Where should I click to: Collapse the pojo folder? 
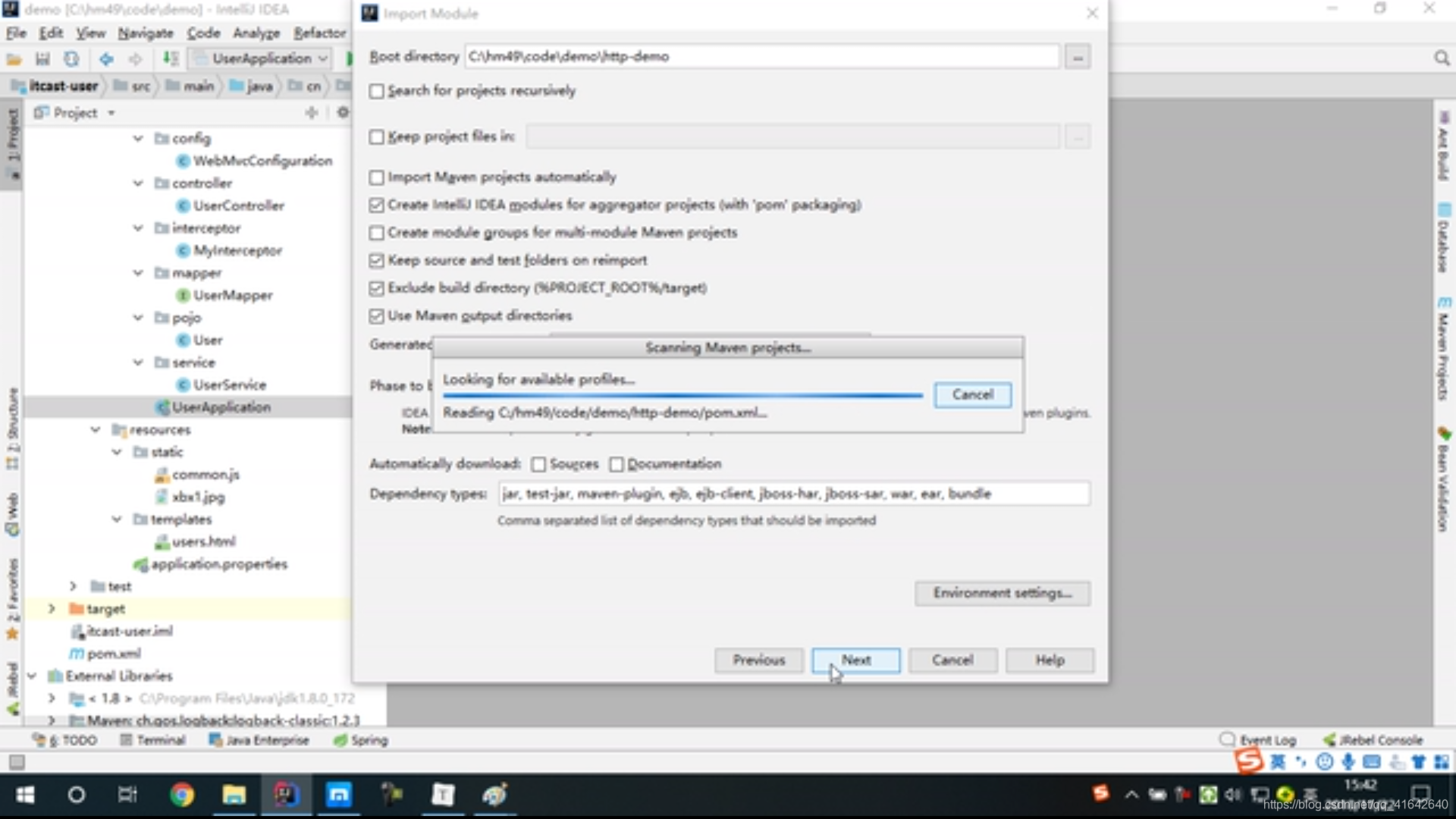point(138,318)
